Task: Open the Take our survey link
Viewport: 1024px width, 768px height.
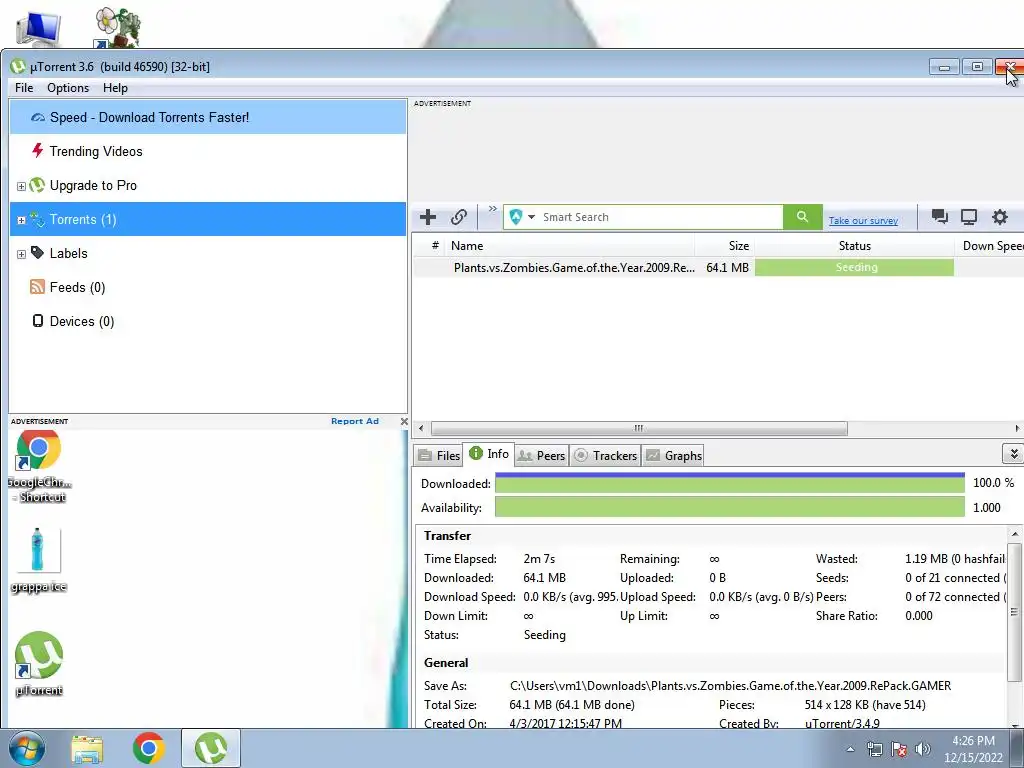Action: (x=863, y=221)
